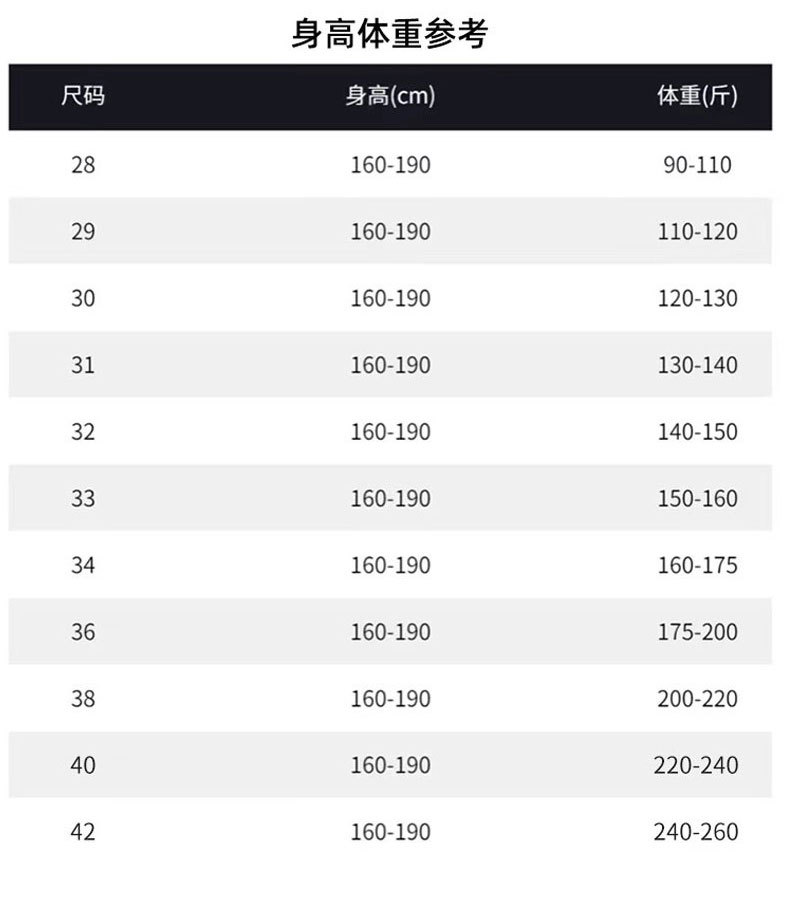790x908 pixels.
Task: Click the 160-175 weight range
Action: (x=697, y=565)
